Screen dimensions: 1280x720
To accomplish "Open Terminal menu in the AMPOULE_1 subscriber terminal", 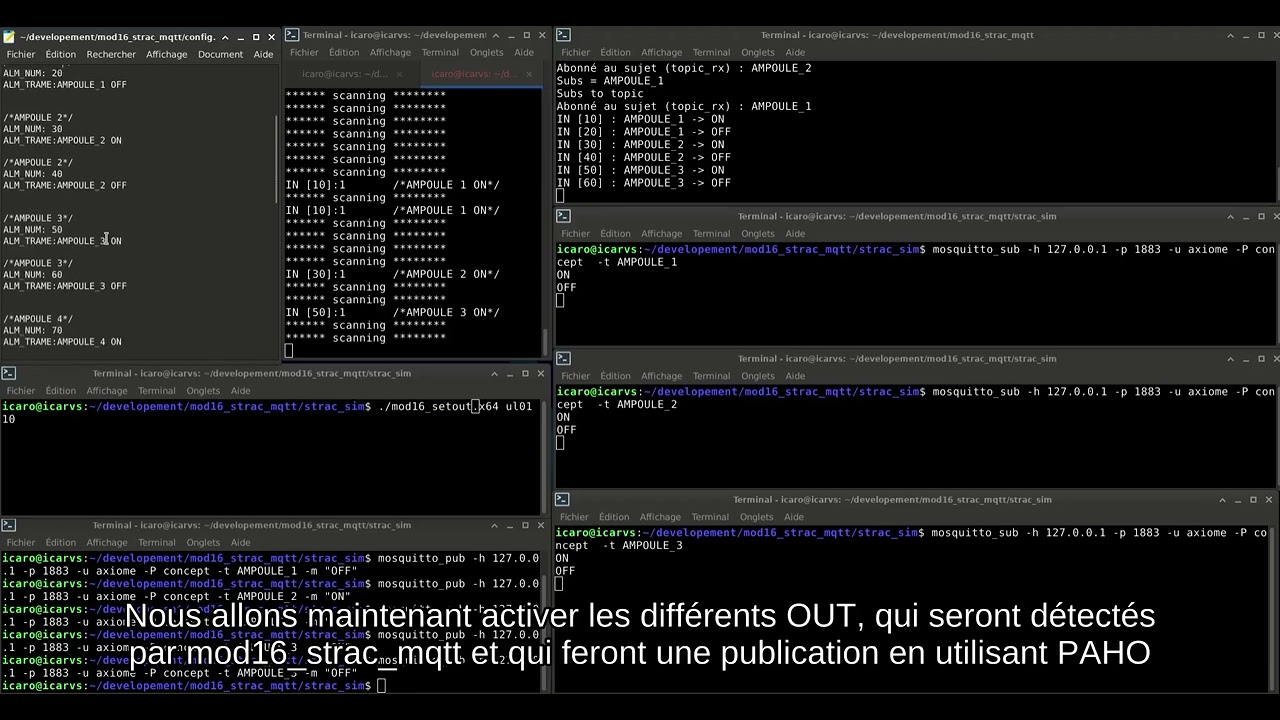I will pos(711,234).
